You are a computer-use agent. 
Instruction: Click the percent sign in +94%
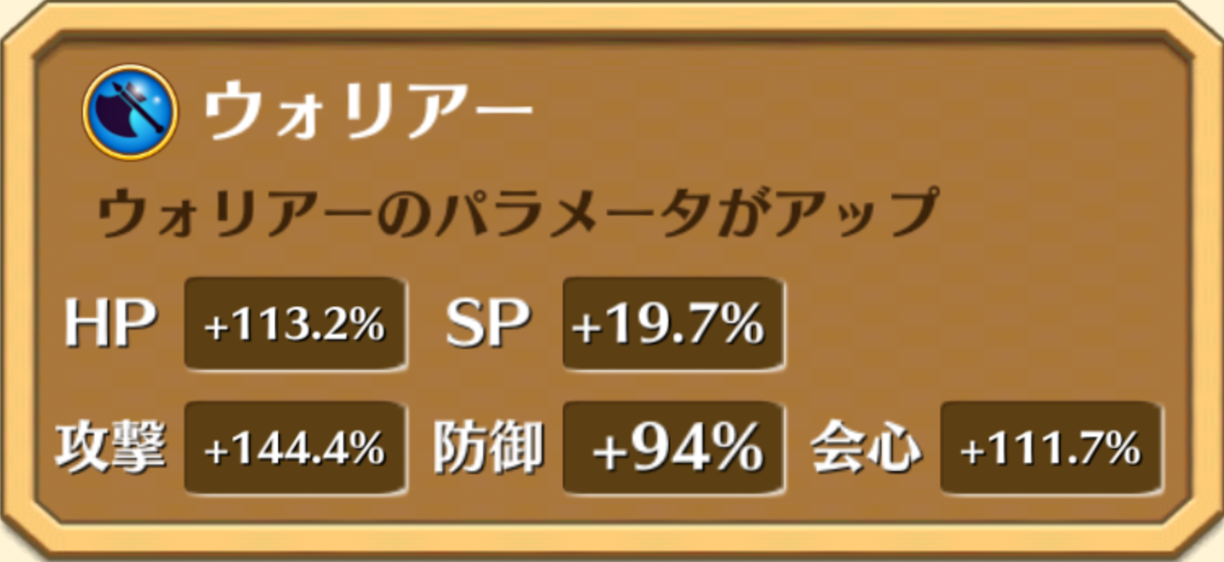(740, 449)
